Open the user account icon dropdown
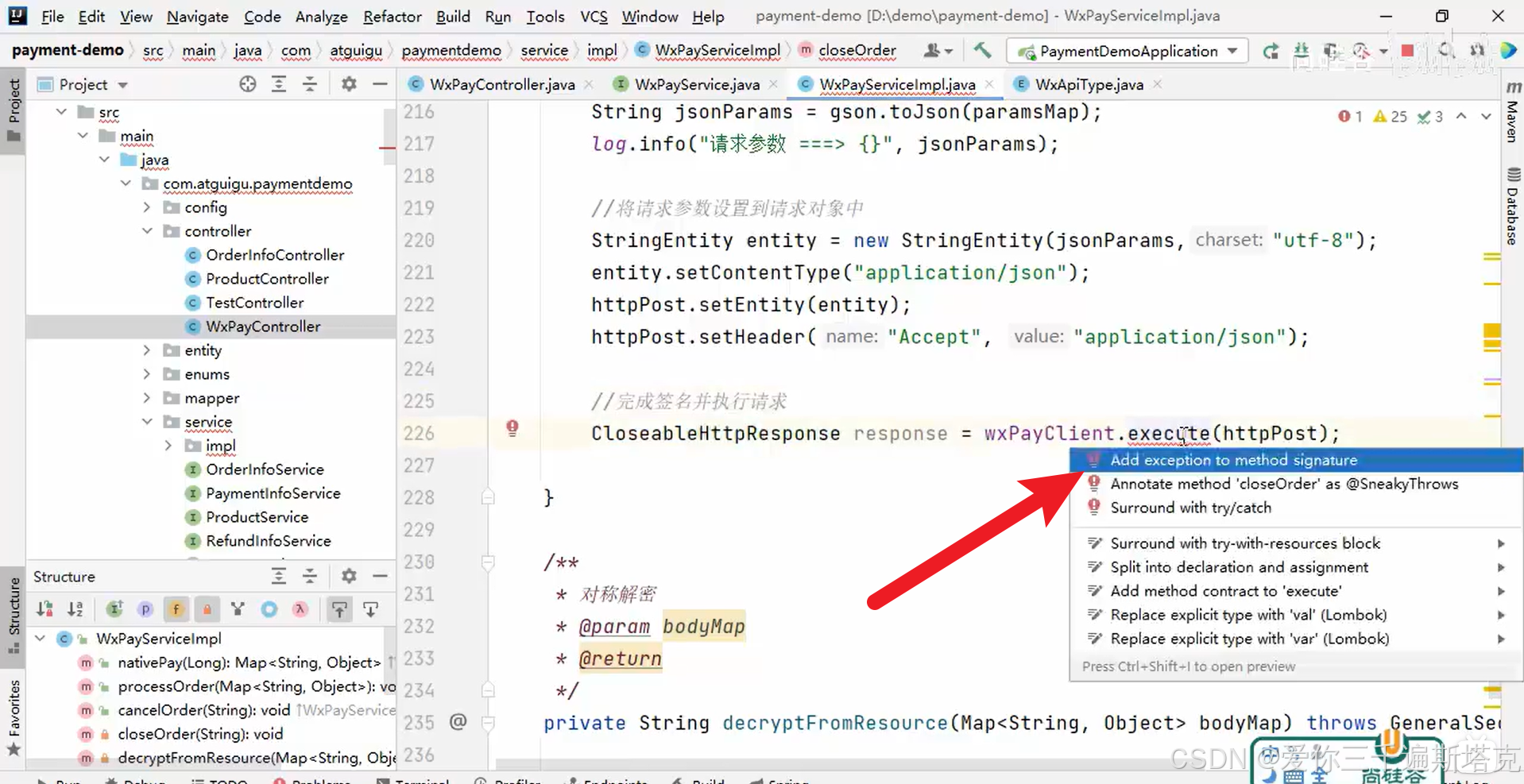 tap(938, 51)
